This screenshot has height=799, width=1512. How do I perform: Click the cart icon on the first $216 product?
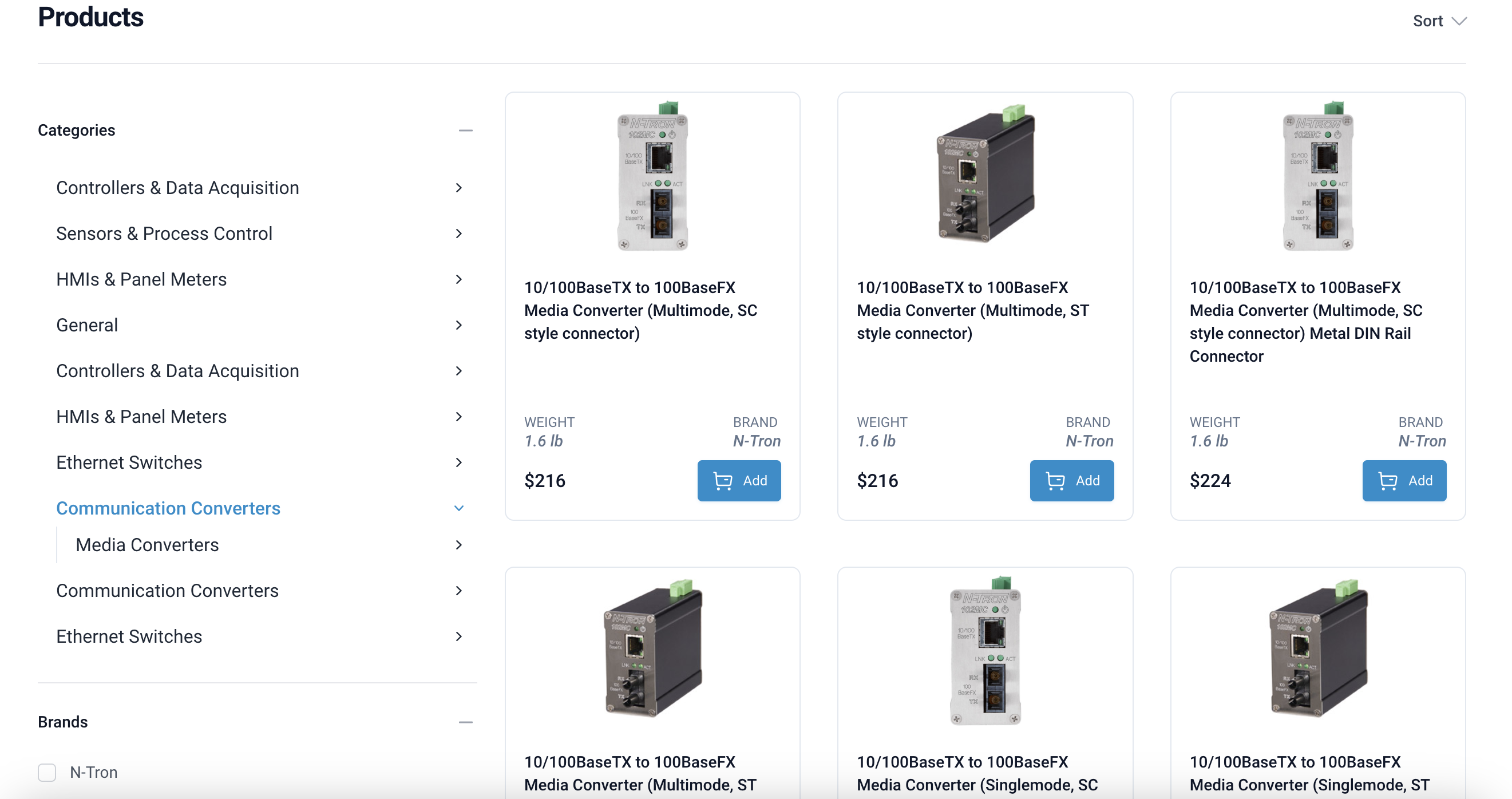pyautogui.click(x=723, y=481)
